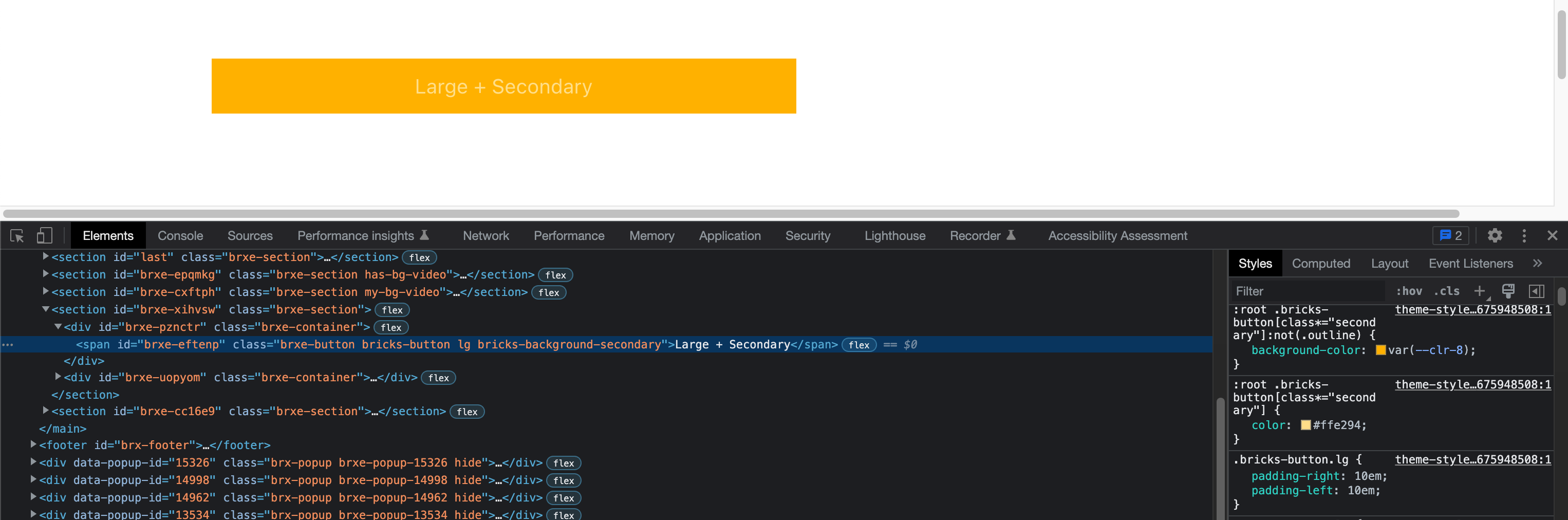This screenshot has width=1568, height=520.
Task: Collapse the brxe-pznctr container div
Action: pos(58,327)
